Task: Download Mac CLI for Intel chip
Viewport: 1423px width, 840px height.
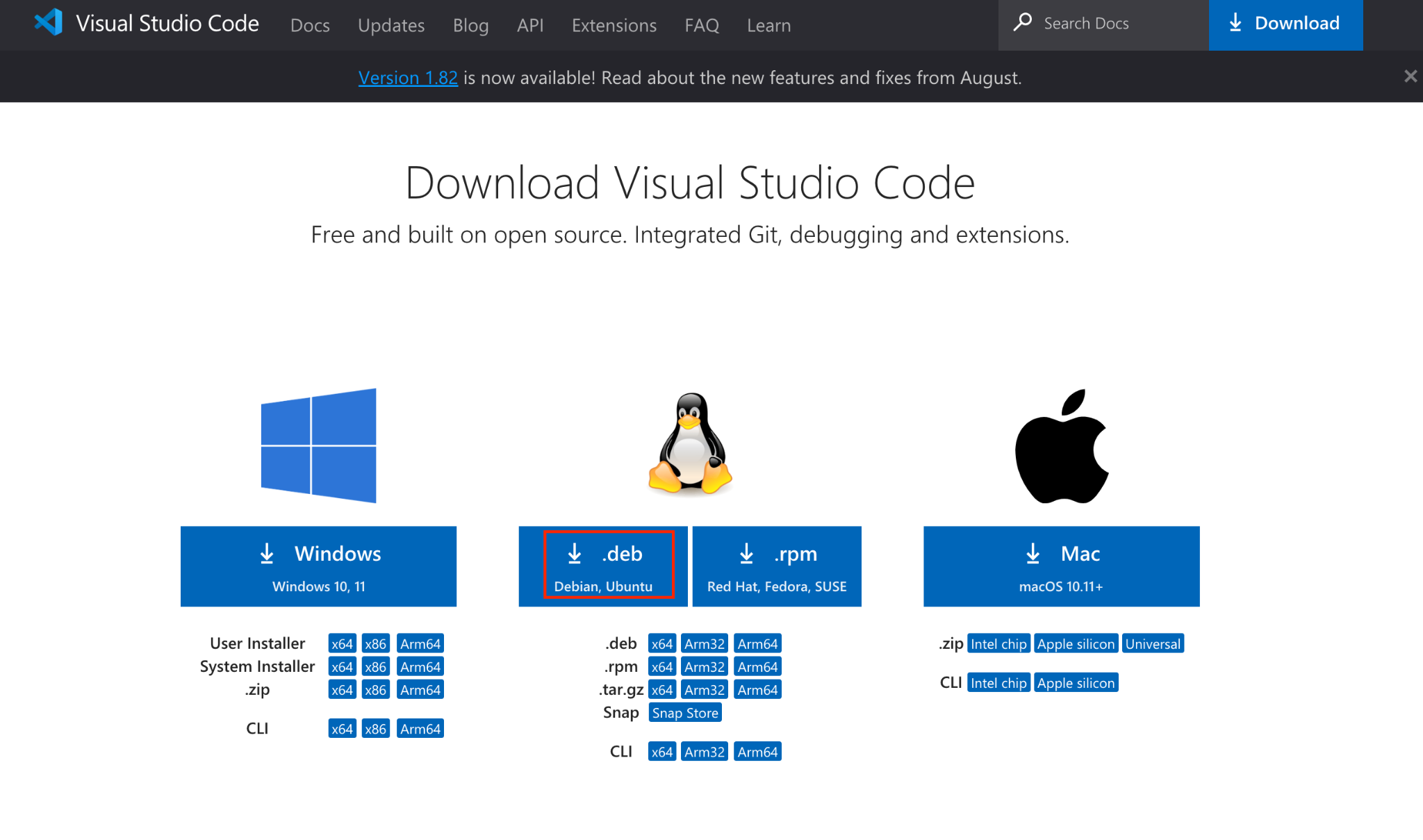Action: click(x=998, y=682)
